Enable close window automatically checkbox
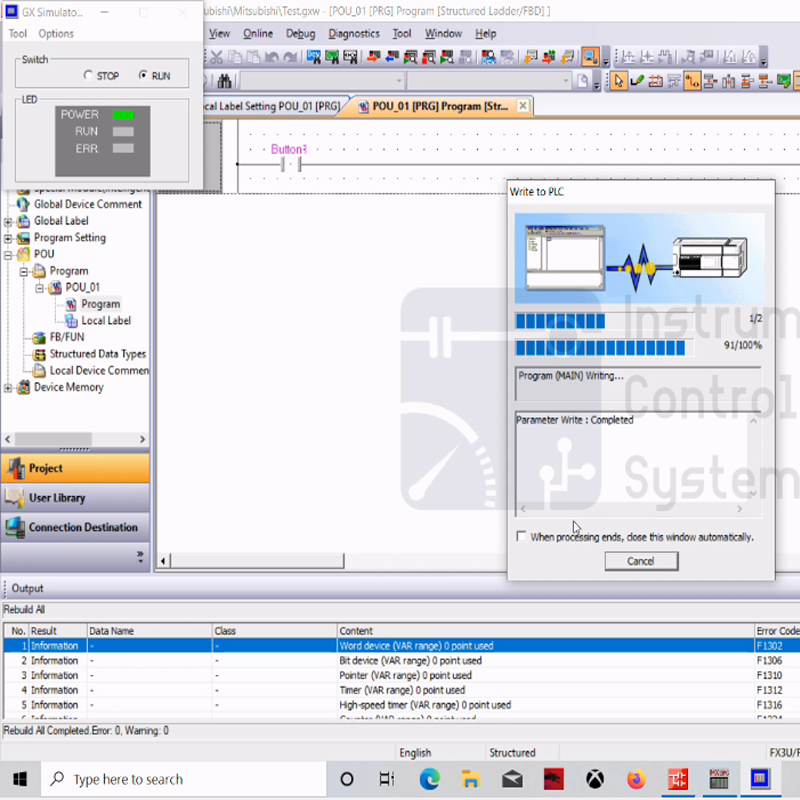This screenshot has width=800, height=800. tap(521, 537)
